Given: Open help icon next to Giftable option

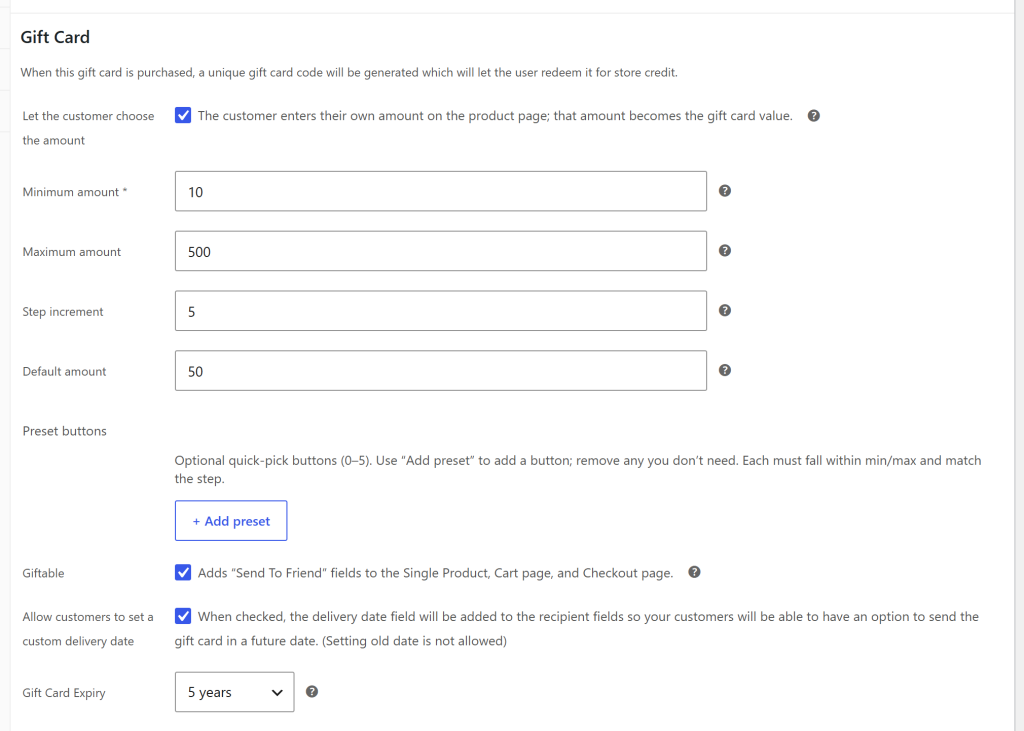Looking at the screenshot, I should pyautogui.click(x=694, y=572).
